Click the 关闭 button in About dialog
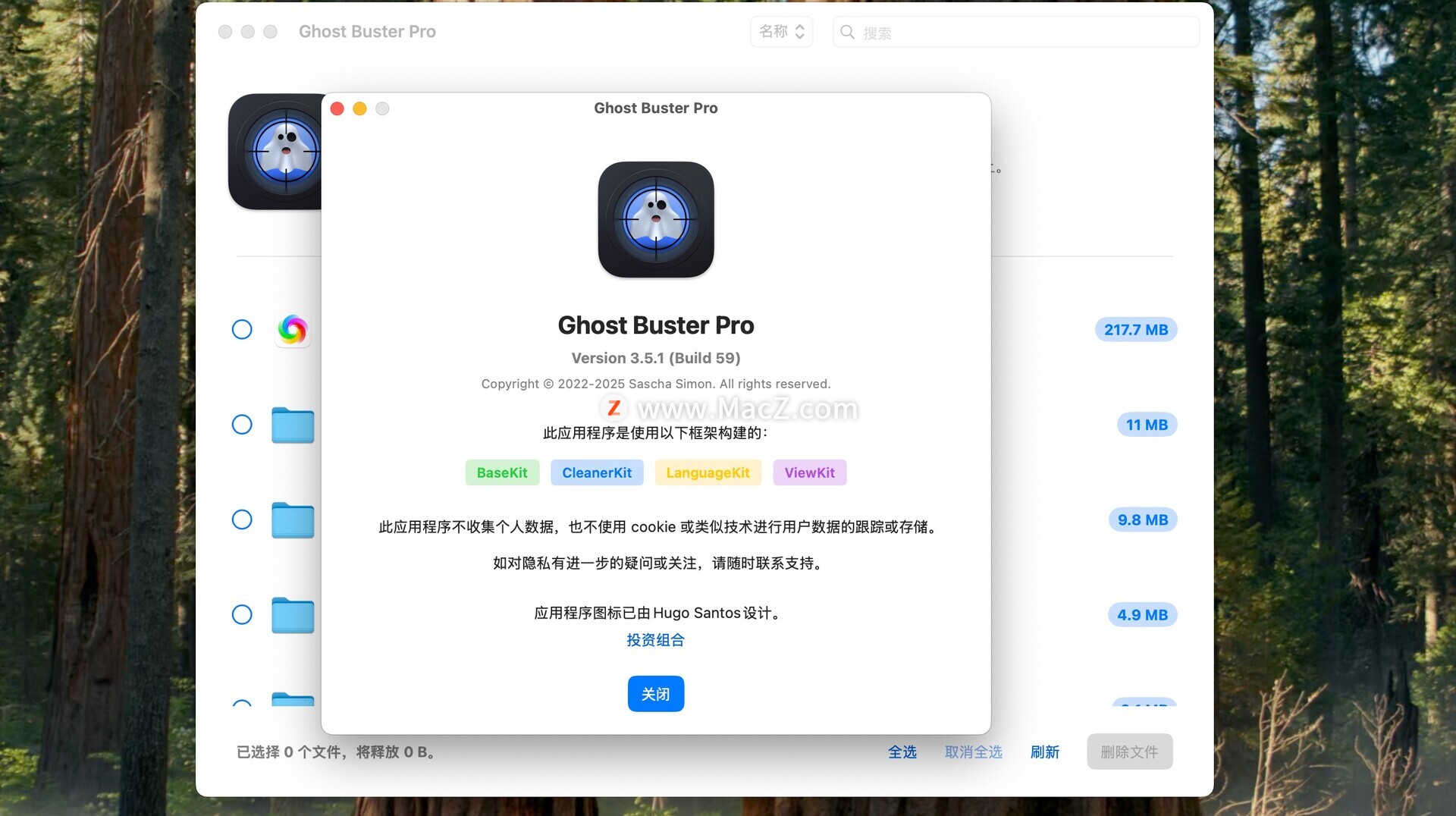1456x816 pixels. tap(656, 694)
